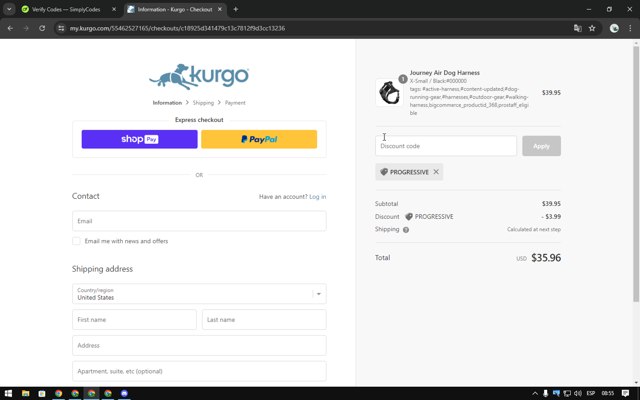The height and width of the screenshot is (400, 640).
Task: Switch to the Verify Codes SimplyCodes tab
Action: 65,9
